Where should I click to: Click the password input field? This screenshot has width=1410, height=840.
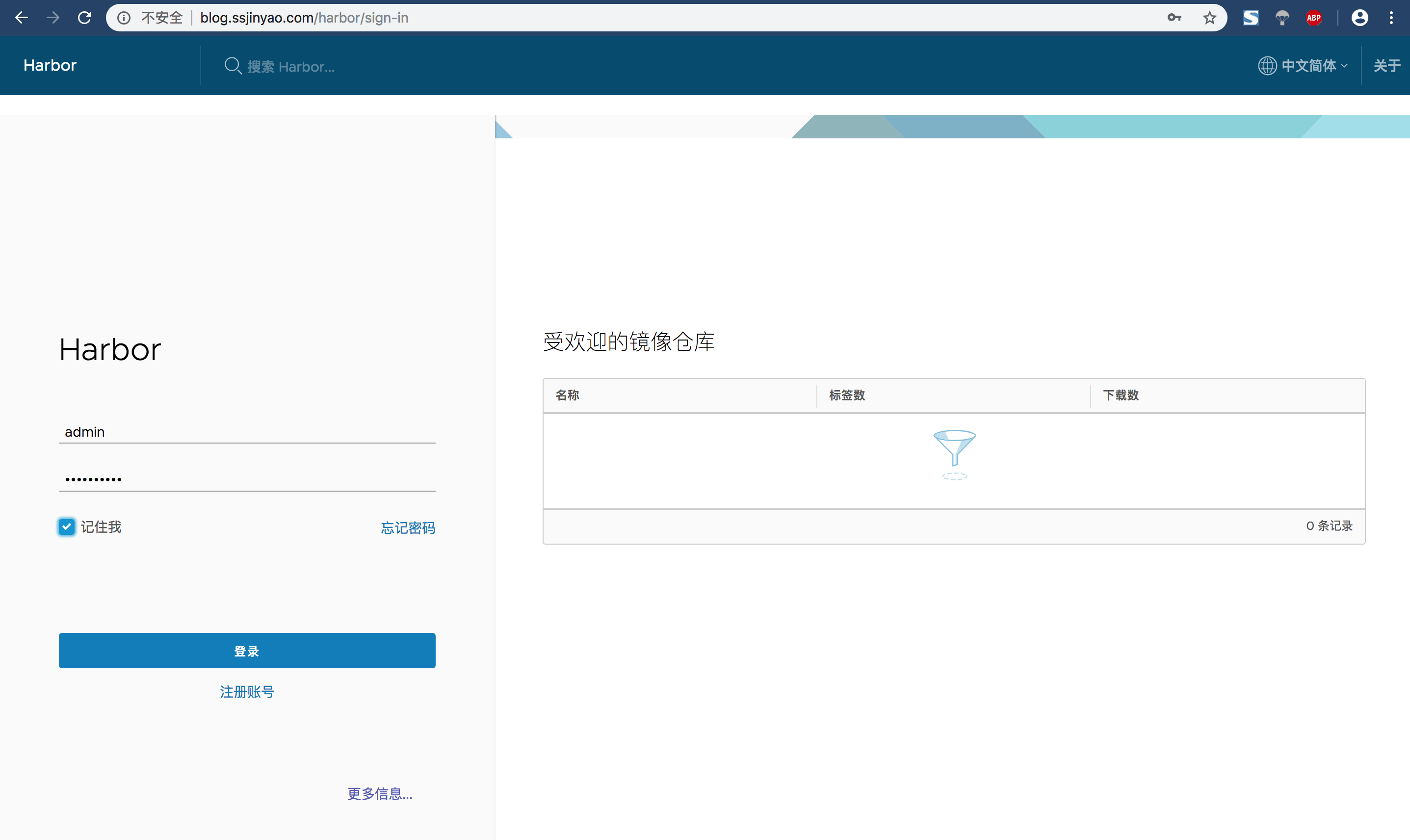(x=247, y=479)
